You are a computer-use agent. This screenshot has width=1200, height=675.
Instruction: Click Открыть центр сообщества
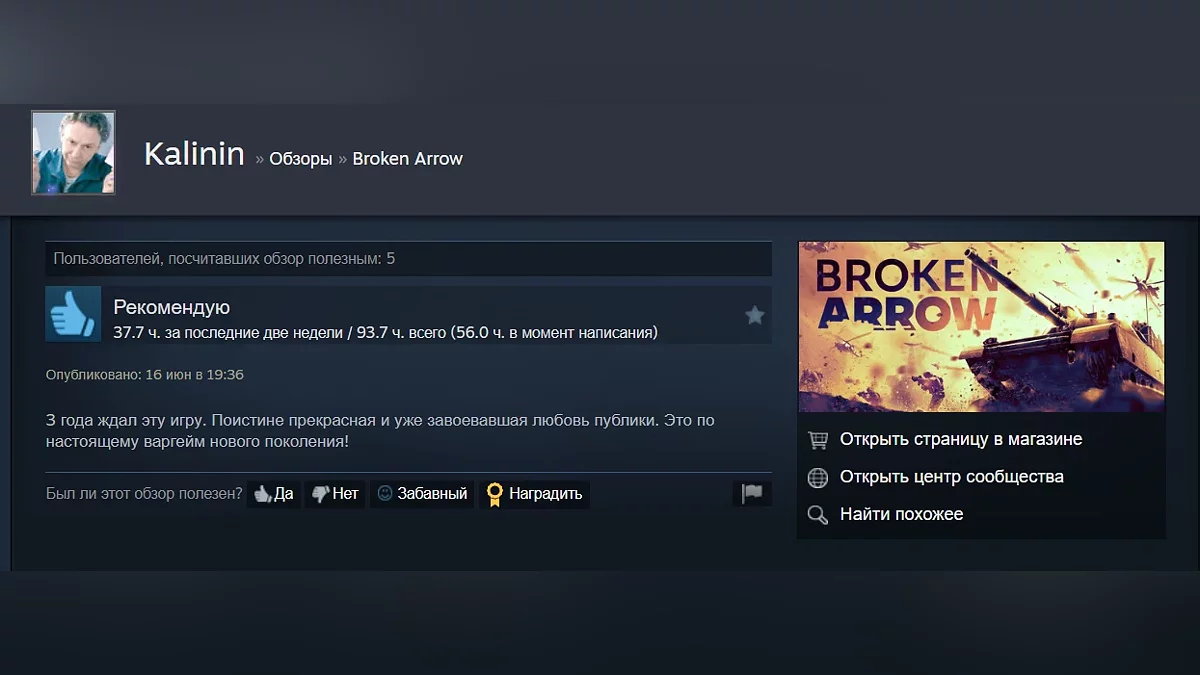951,477
